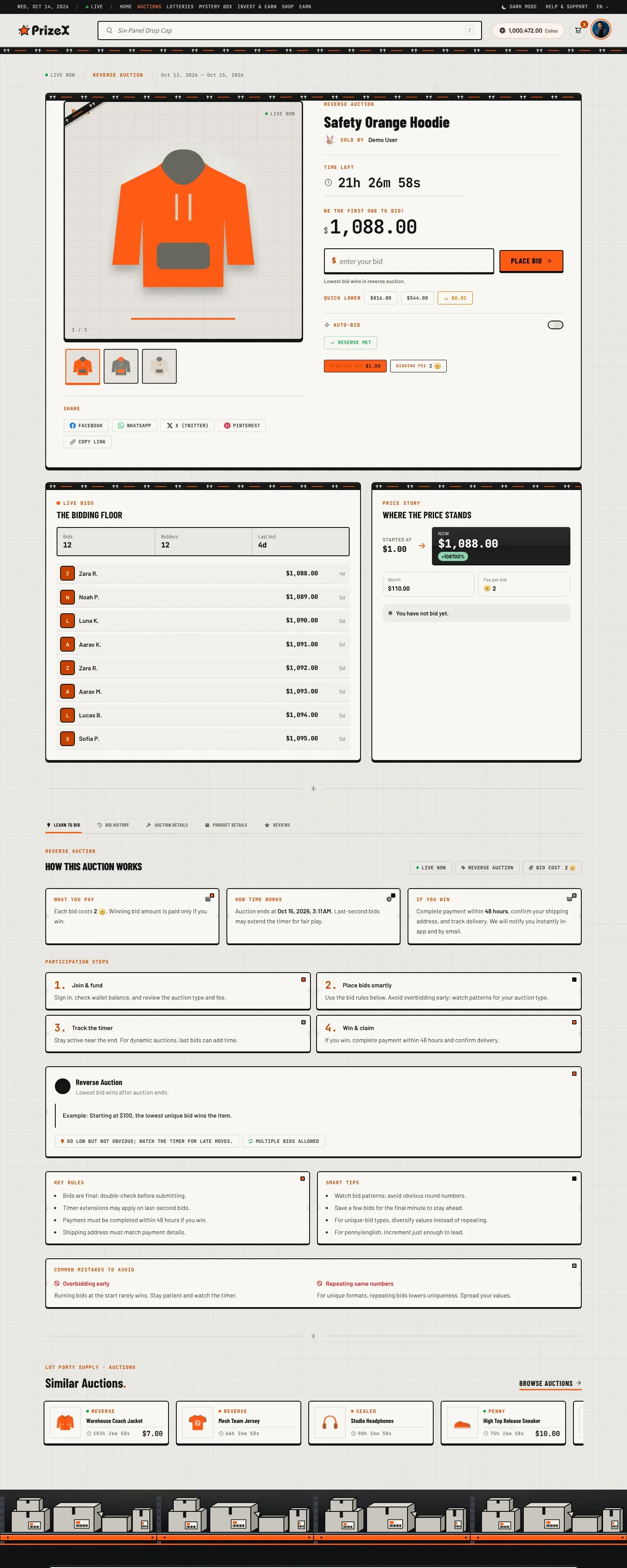
Task: Select the $544.00 quick lower bid
Action: pyautogui.click(x=417, y=298)
